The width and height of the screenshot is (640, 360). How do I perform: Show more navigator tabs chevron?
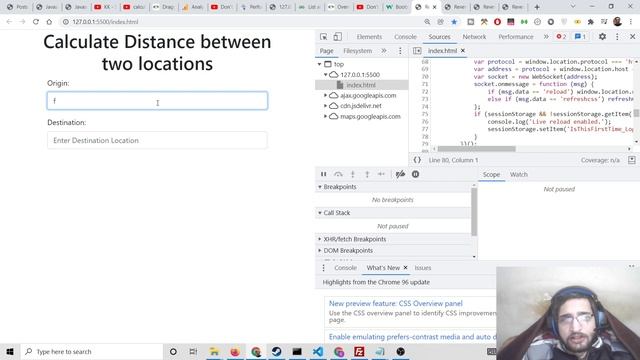[x=384, y=51]
